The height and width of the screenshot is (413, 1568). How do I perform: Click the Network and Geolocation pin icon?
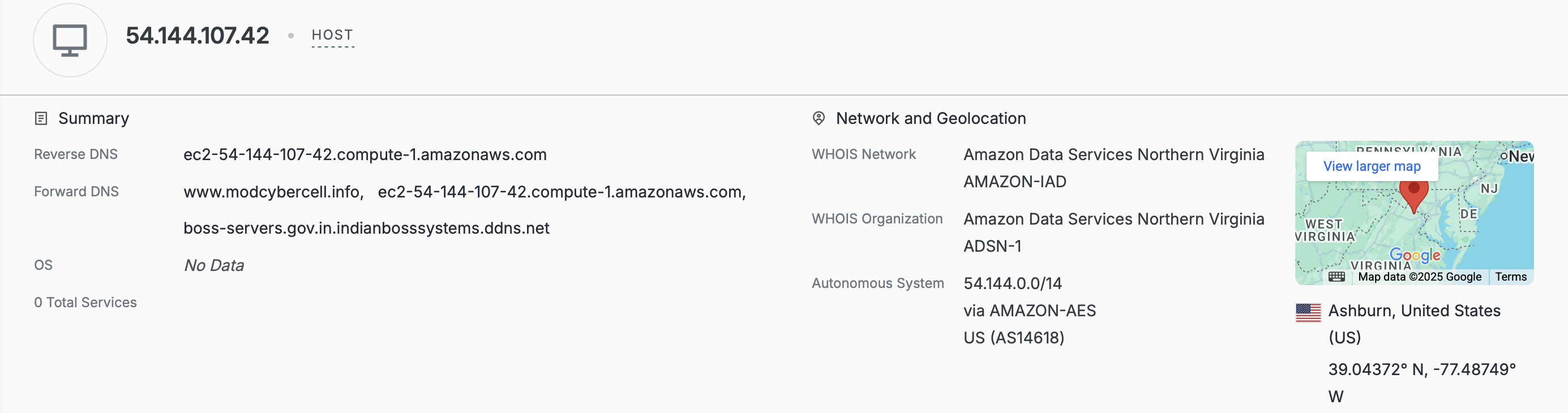coord(819,119)
